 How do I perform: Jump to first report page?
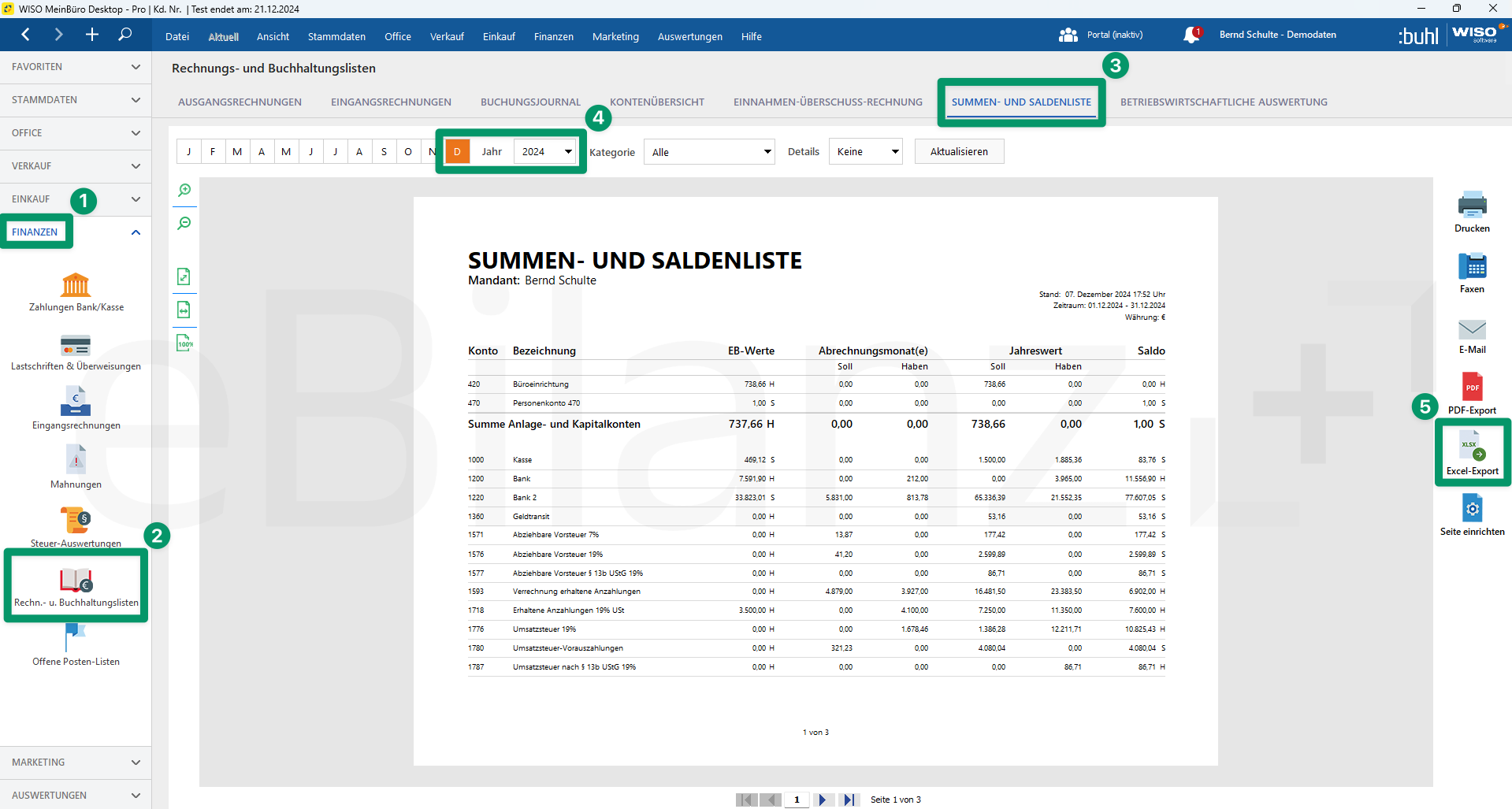[x=746, y=800]
